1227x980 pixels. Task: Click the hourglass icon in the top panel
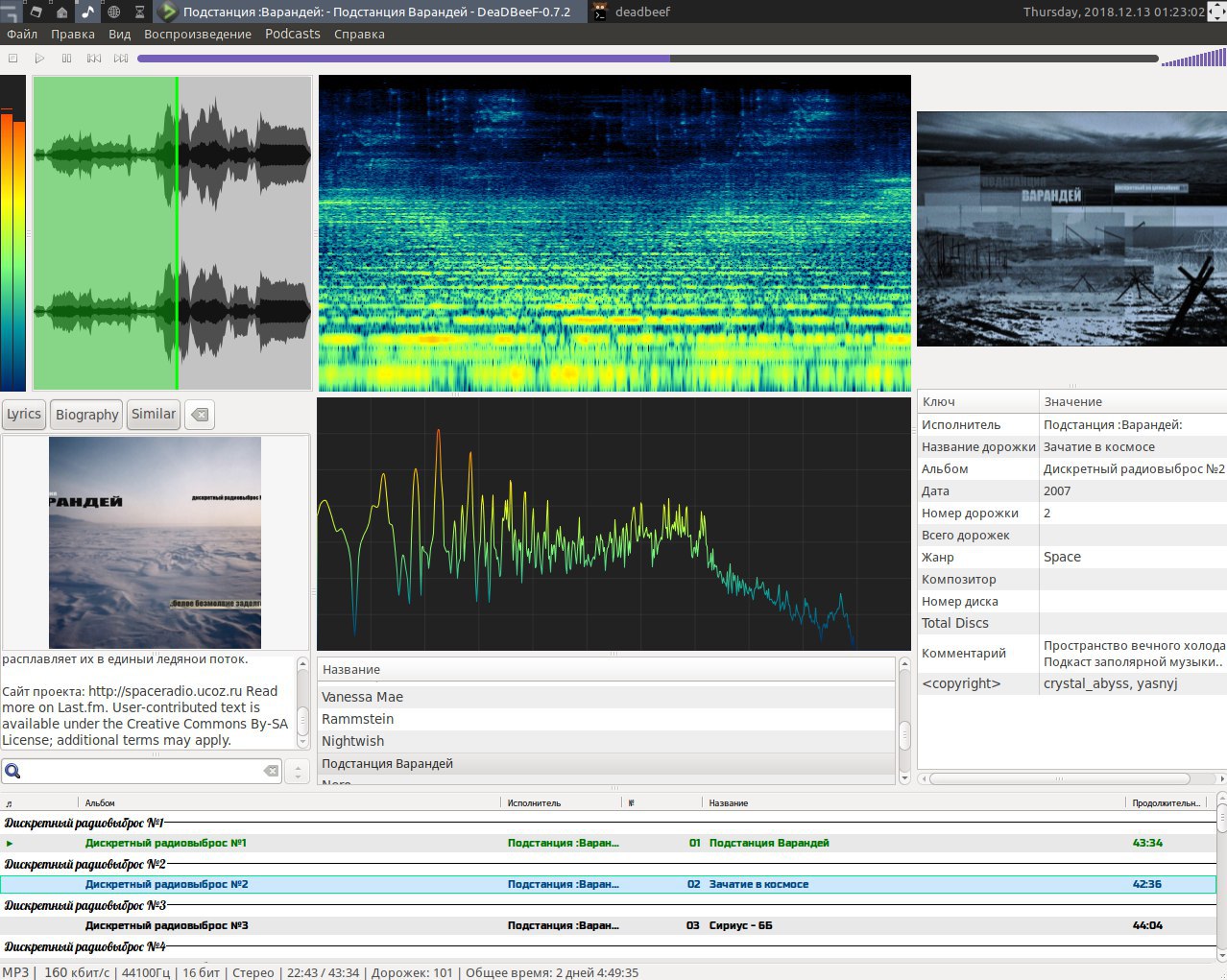tap(139, 12)
